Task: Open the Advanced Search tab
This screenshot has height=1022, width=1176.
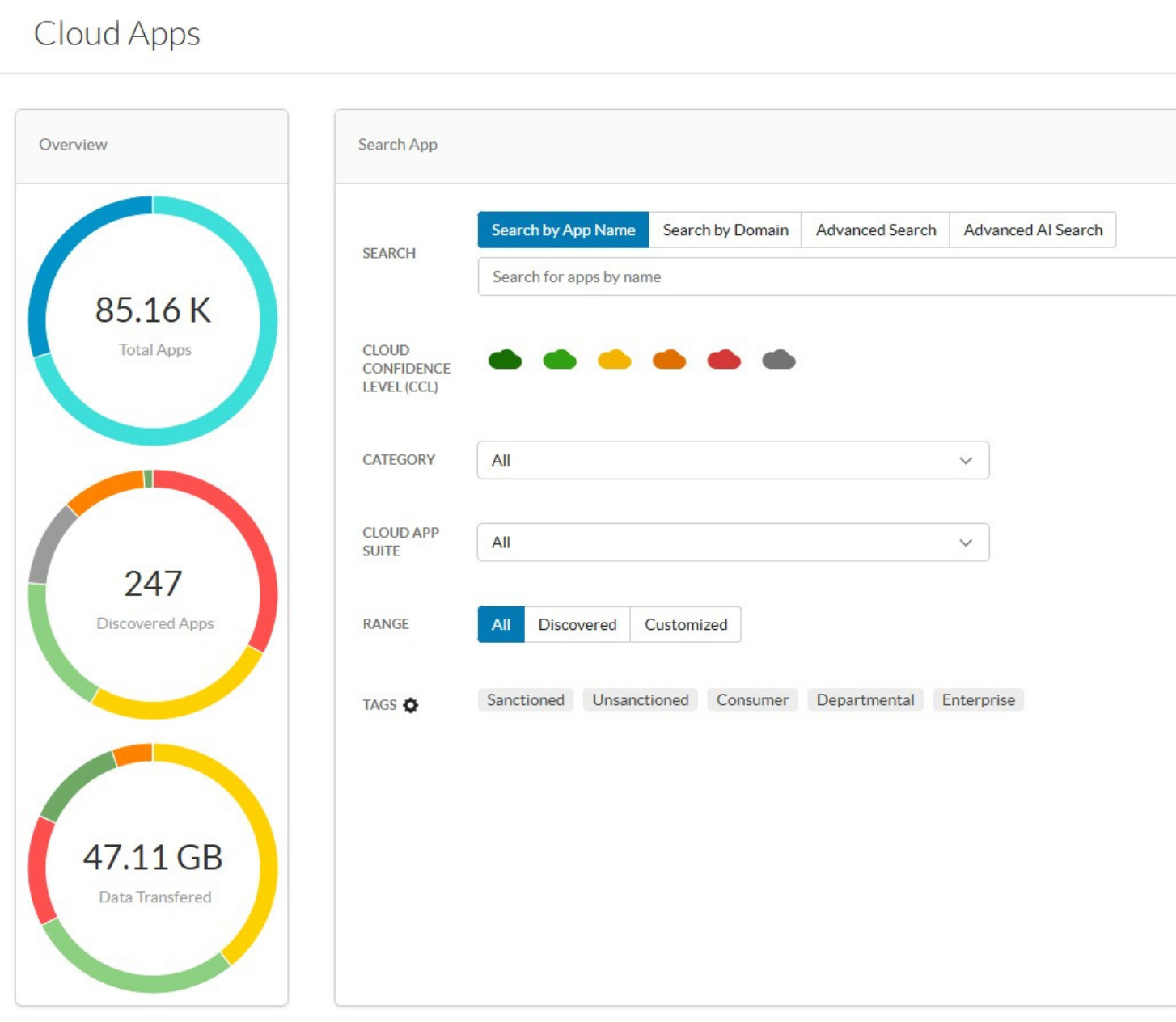Action: [875, 230]
